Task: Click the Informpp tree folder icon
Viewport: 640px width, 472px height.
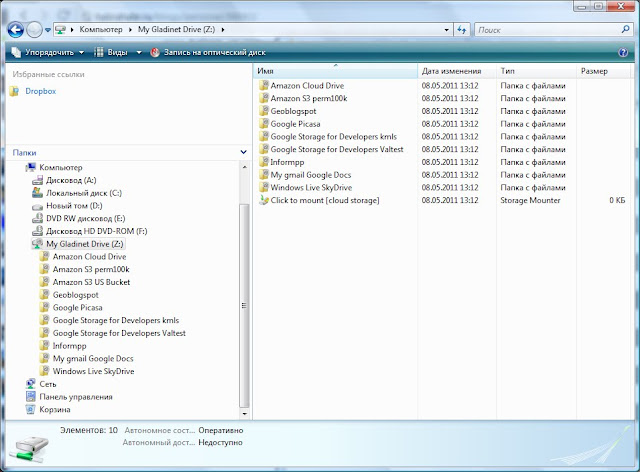Action: (x=44, y=345)
